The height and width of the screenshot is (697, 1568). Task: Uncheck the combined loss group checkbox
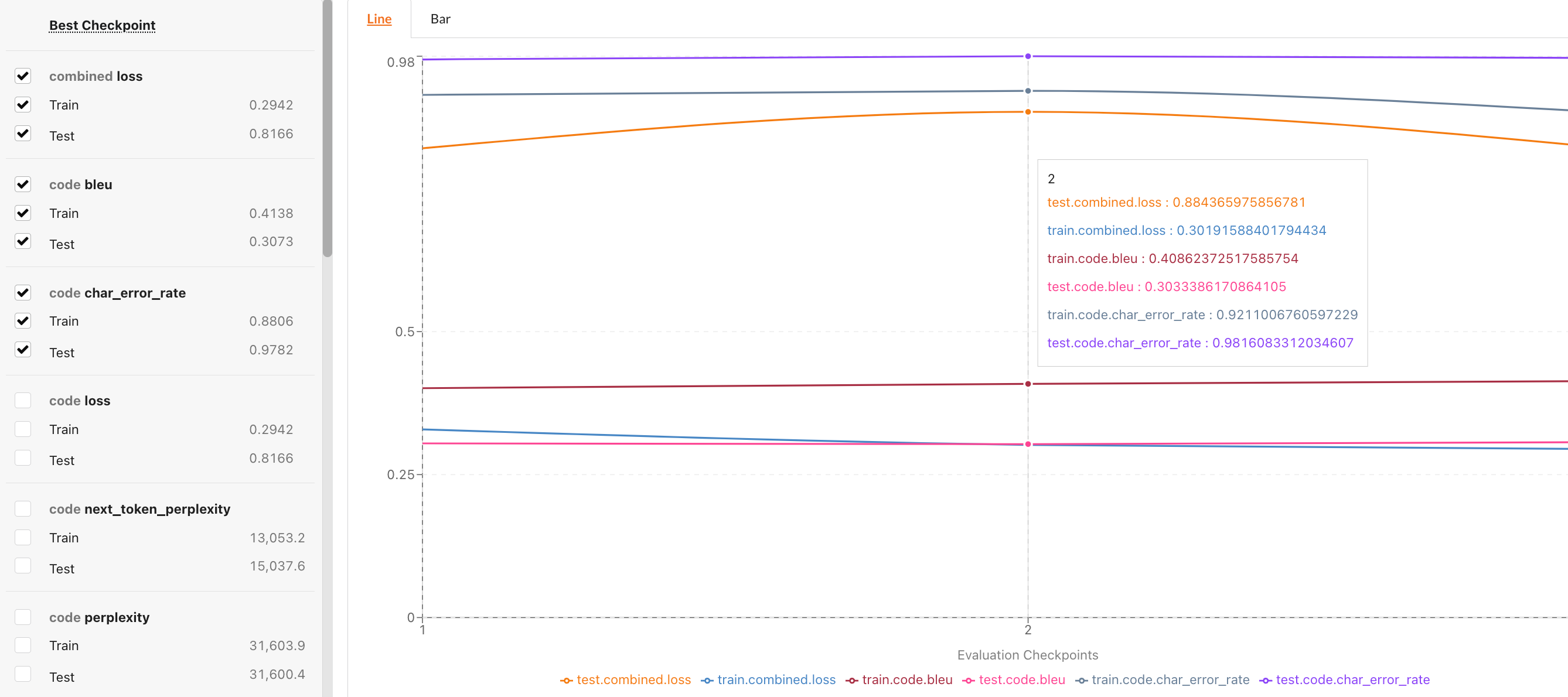[23, 76]
